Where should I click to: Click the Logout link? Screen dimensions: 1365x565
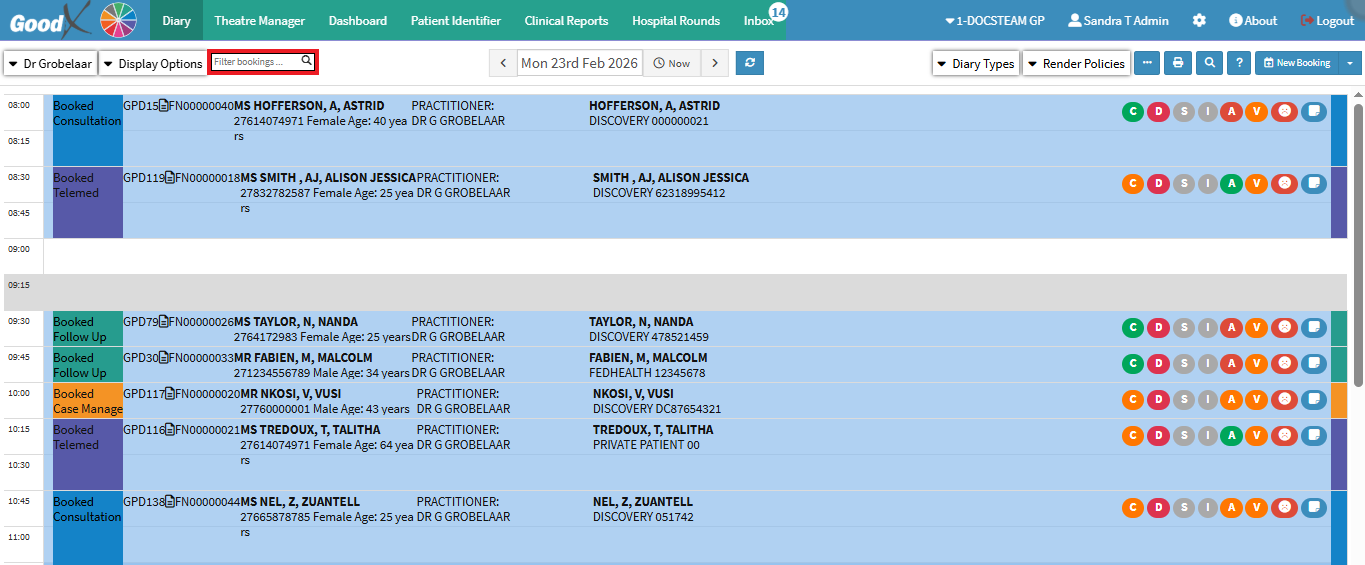(1328, 20)
